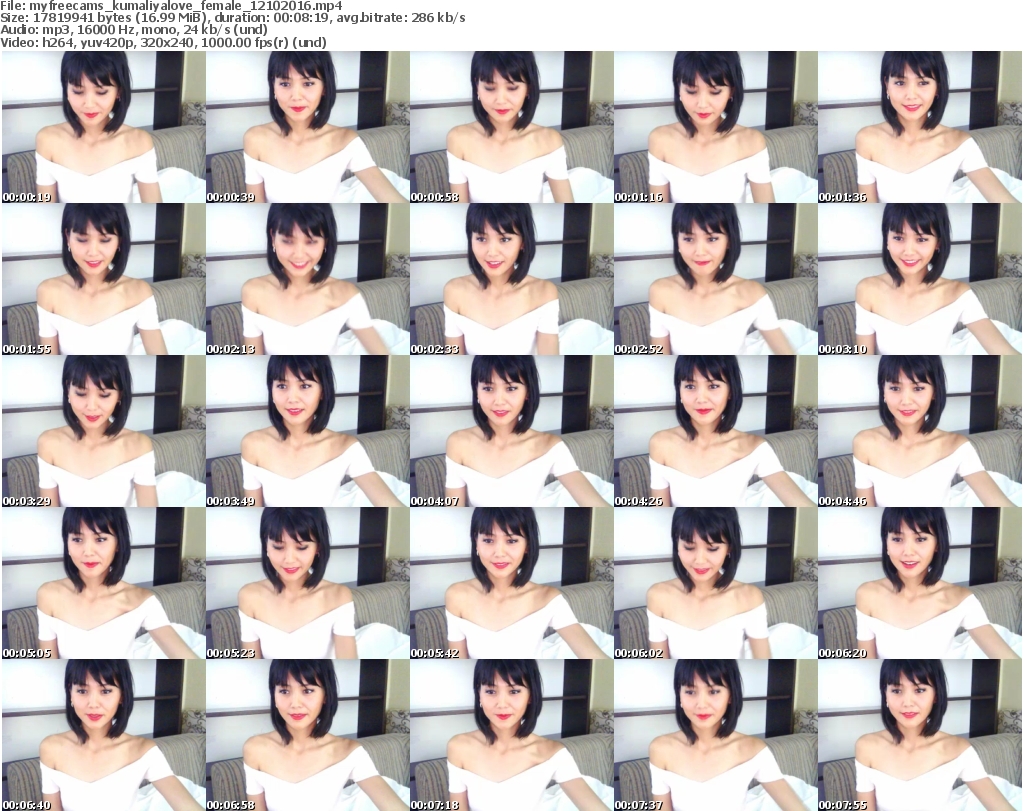Choose the preview frame marked 00:05:23
Screen dimensions: 1024x811
click(308, 583)
